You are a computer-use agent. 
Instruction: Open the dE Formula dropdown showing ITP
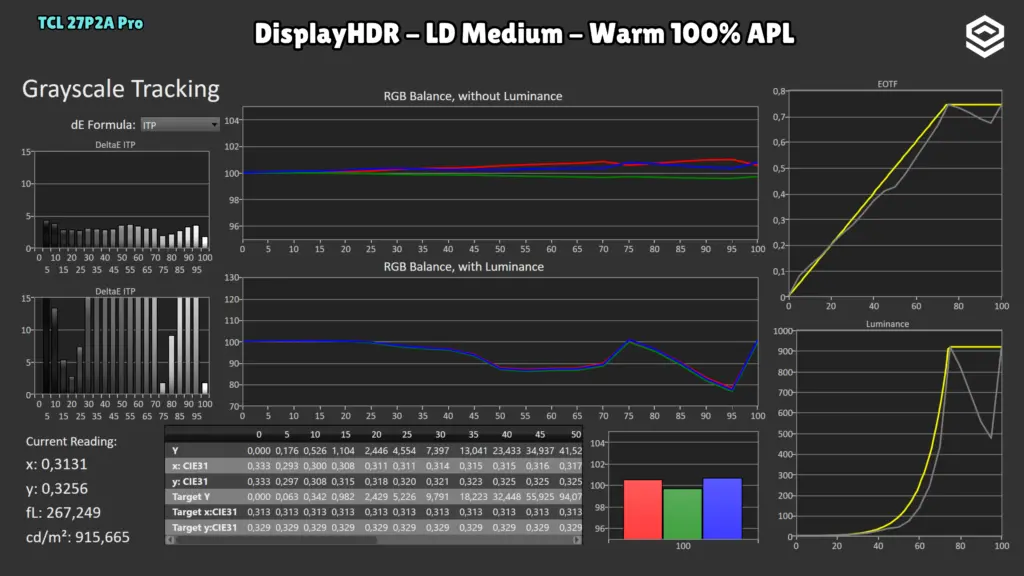click(x=180, y=125)
